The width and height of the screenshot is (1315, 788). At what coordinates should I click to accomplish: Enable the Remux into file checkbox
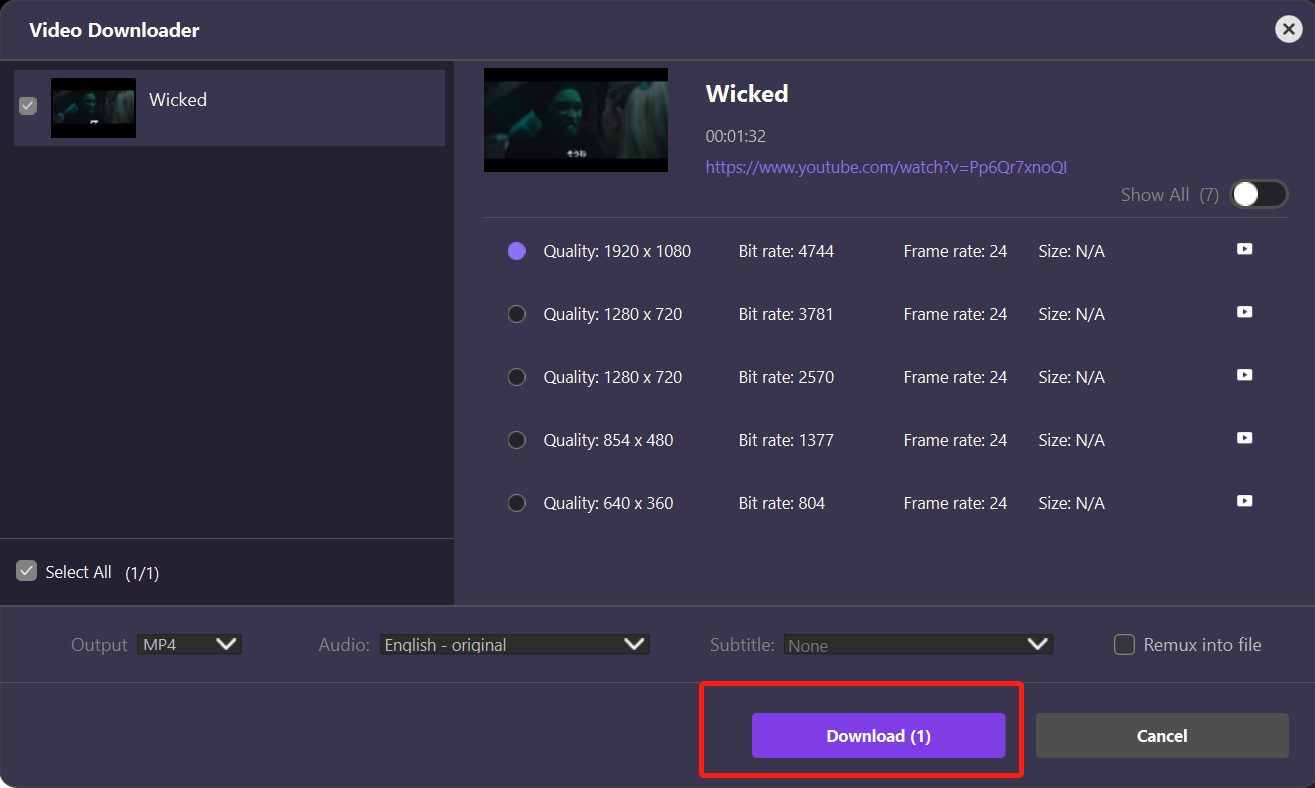coord(1124,645)
